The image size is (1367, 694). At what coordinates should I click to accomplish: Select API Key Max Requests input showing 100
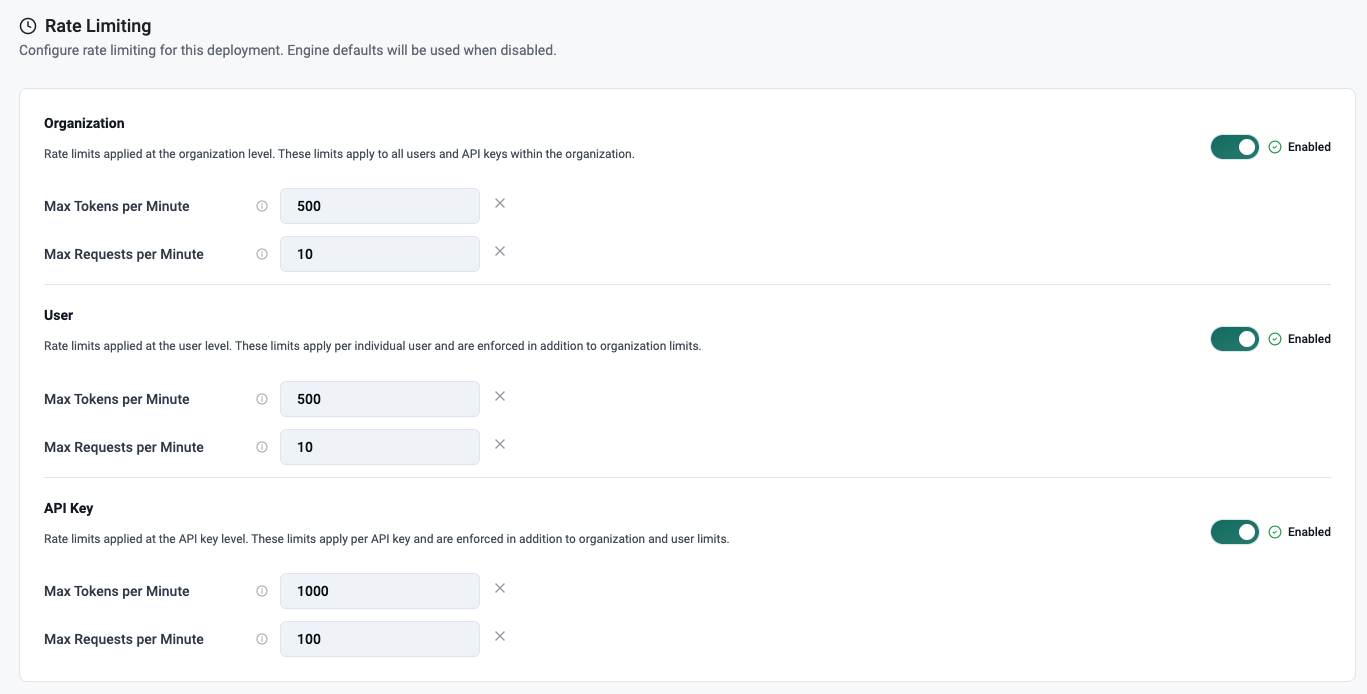(380, 639)
